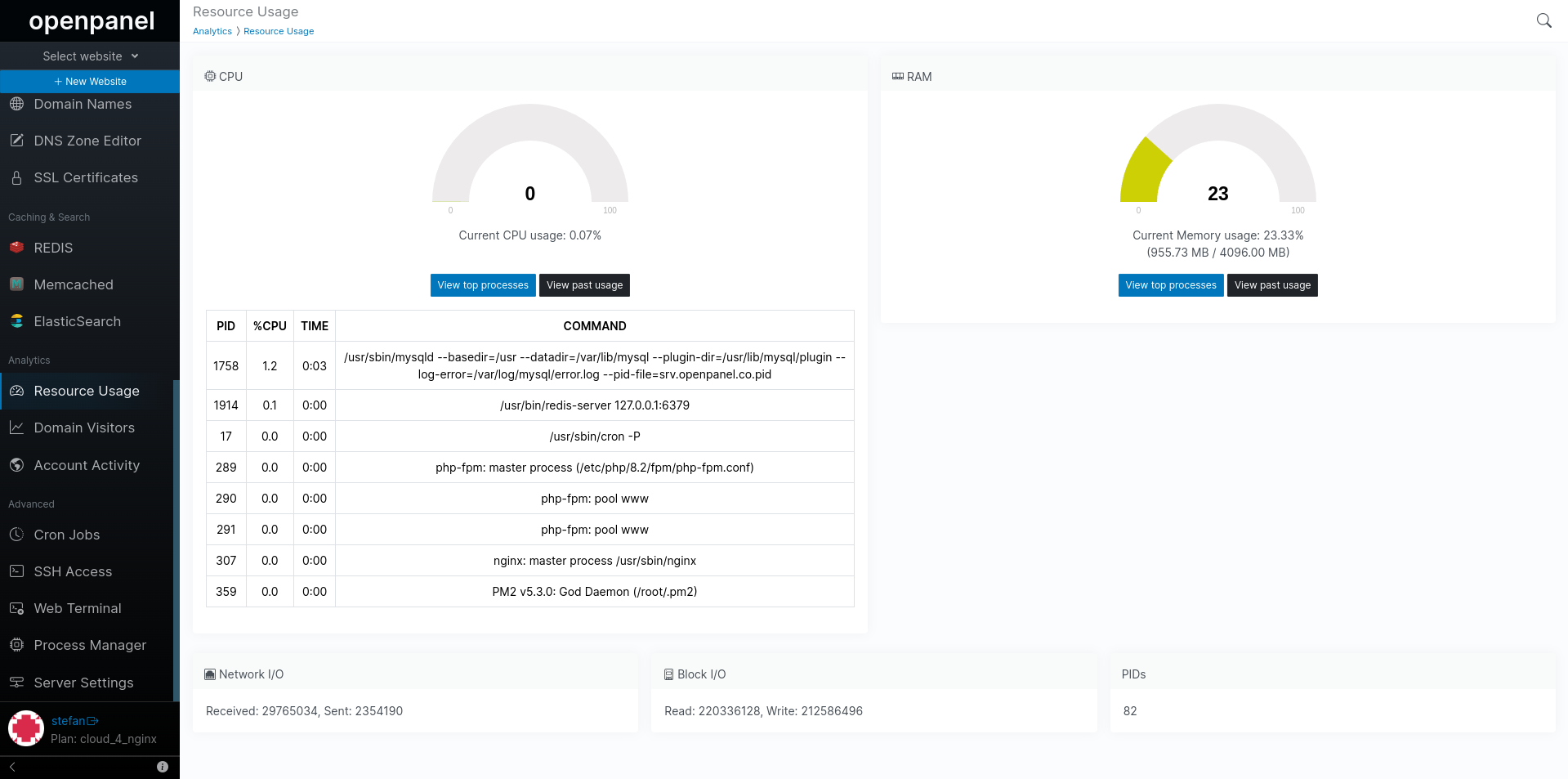Click the search magnifier icon
Screen dimensions: 1568x779
tap(1543, 20)
